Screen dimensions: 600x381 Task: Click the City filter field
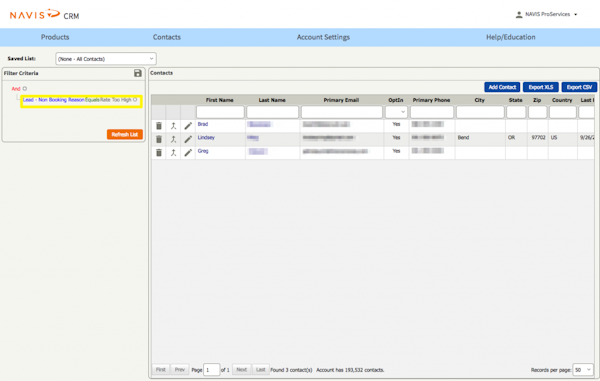coord(480,112)
